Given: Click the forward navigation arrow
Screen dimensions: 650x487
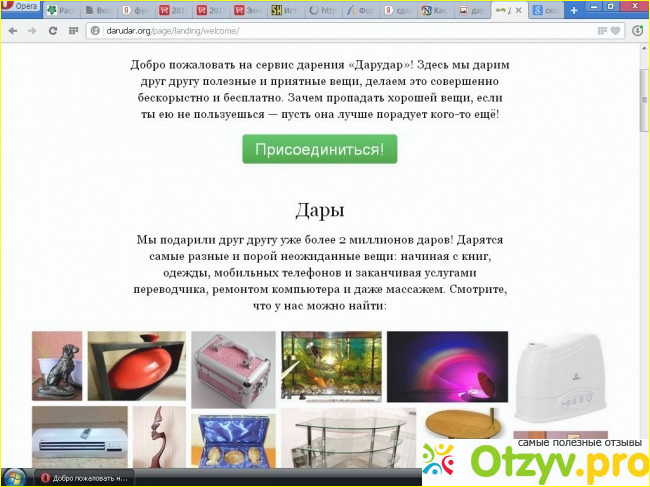Looking at the screenshot, I should 32,30.
